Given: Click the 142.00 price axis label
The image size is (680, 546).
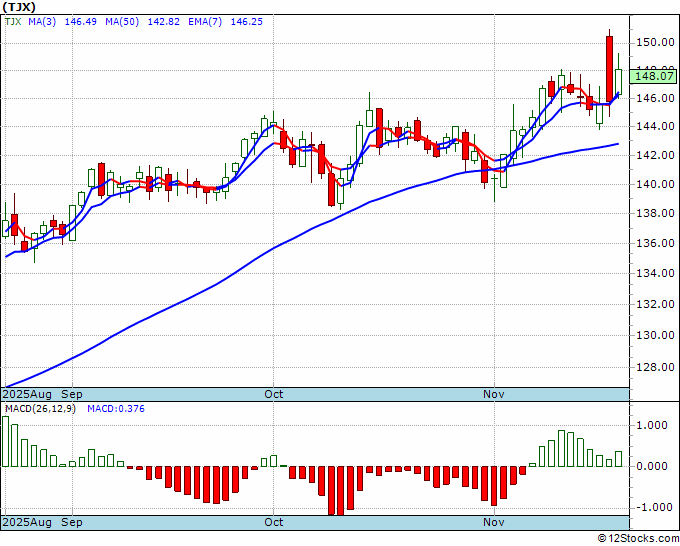Looking at the screenshot, I should pyautogui.click(x=655, y=155).
